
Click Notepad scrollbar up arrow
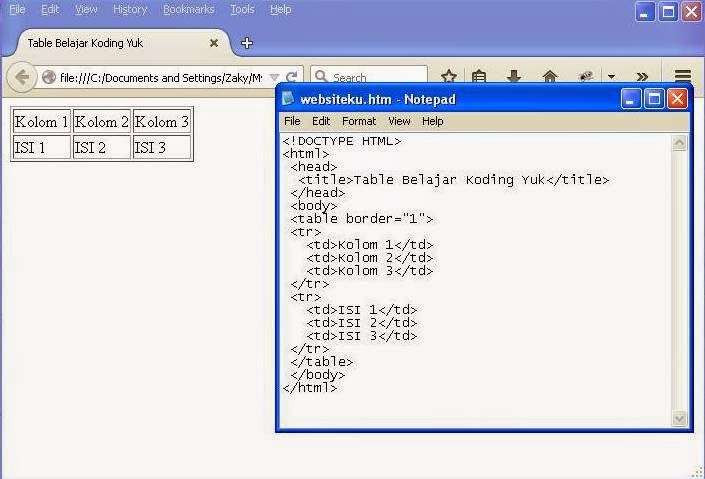pyautogui.click(x=679, y=143)
